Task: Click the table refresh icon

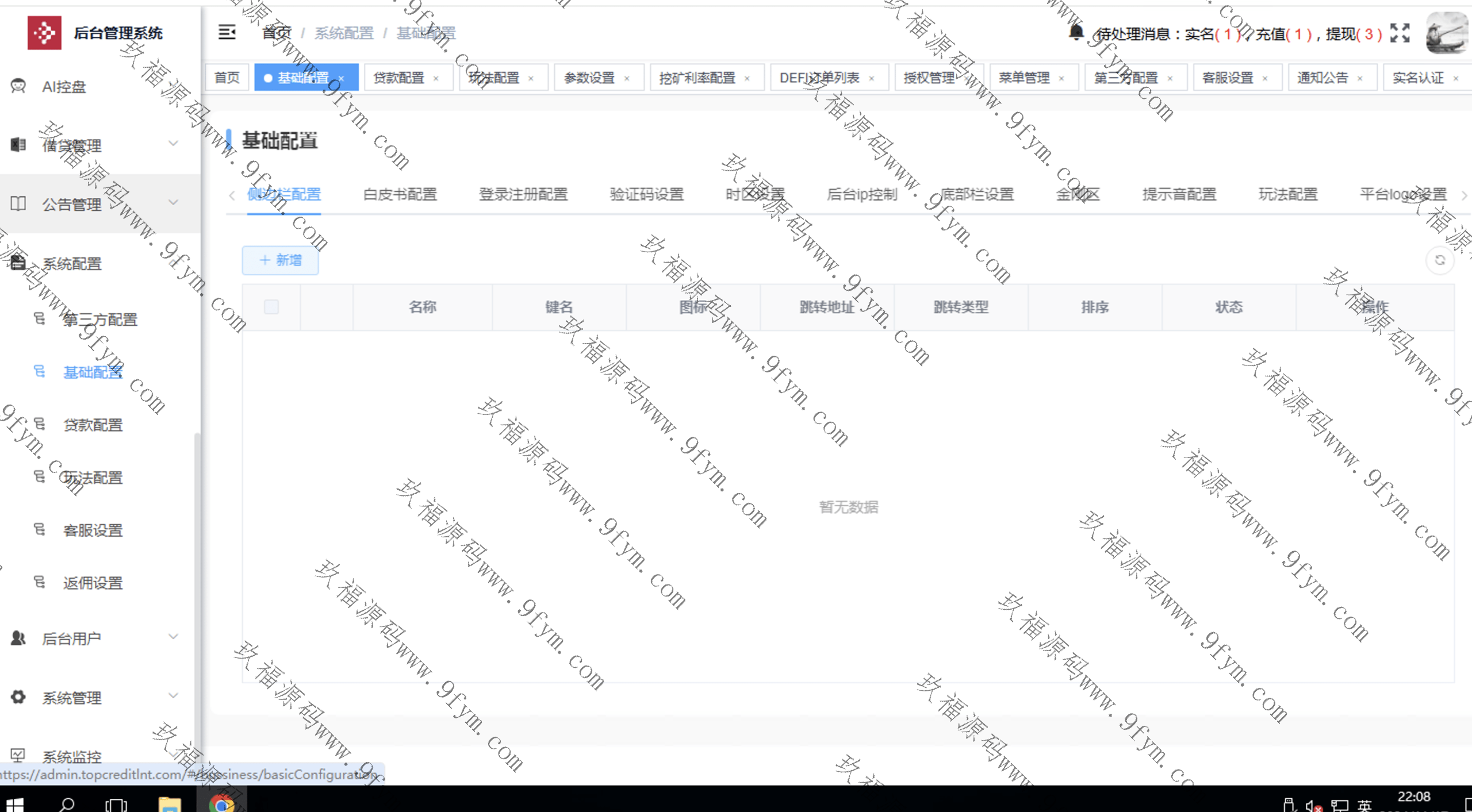Action: [x=1440, y=260]
